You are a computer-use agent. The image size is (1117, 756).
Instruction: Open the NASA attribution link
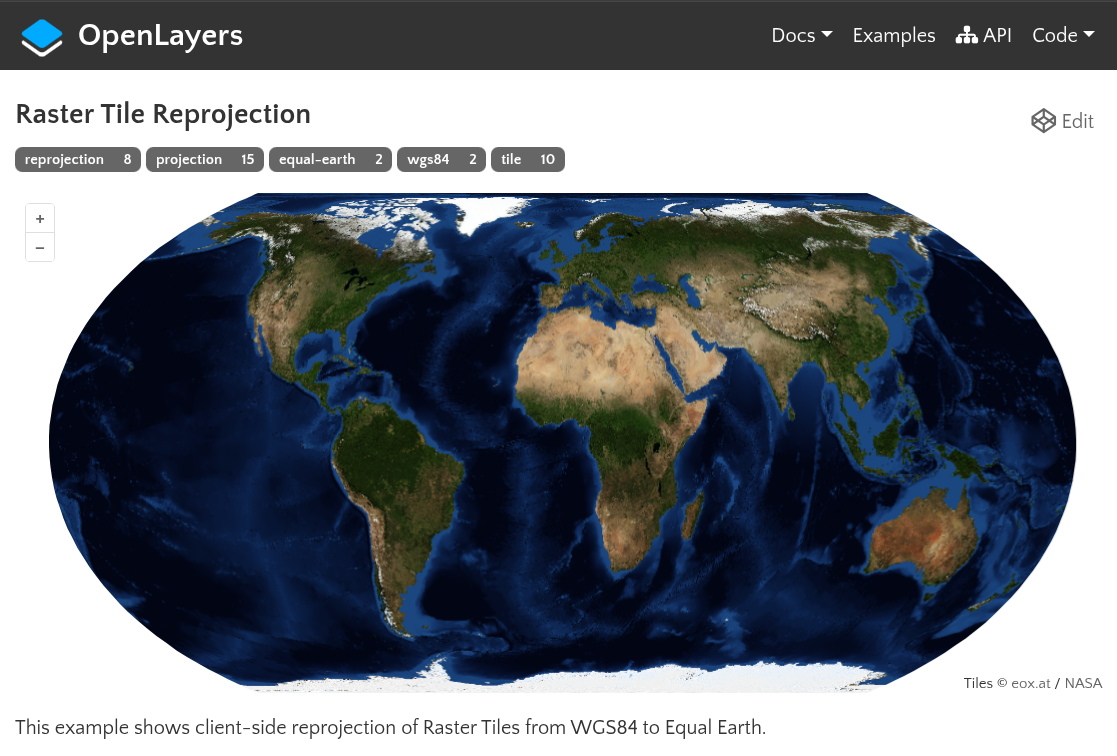pos(1083,684)
